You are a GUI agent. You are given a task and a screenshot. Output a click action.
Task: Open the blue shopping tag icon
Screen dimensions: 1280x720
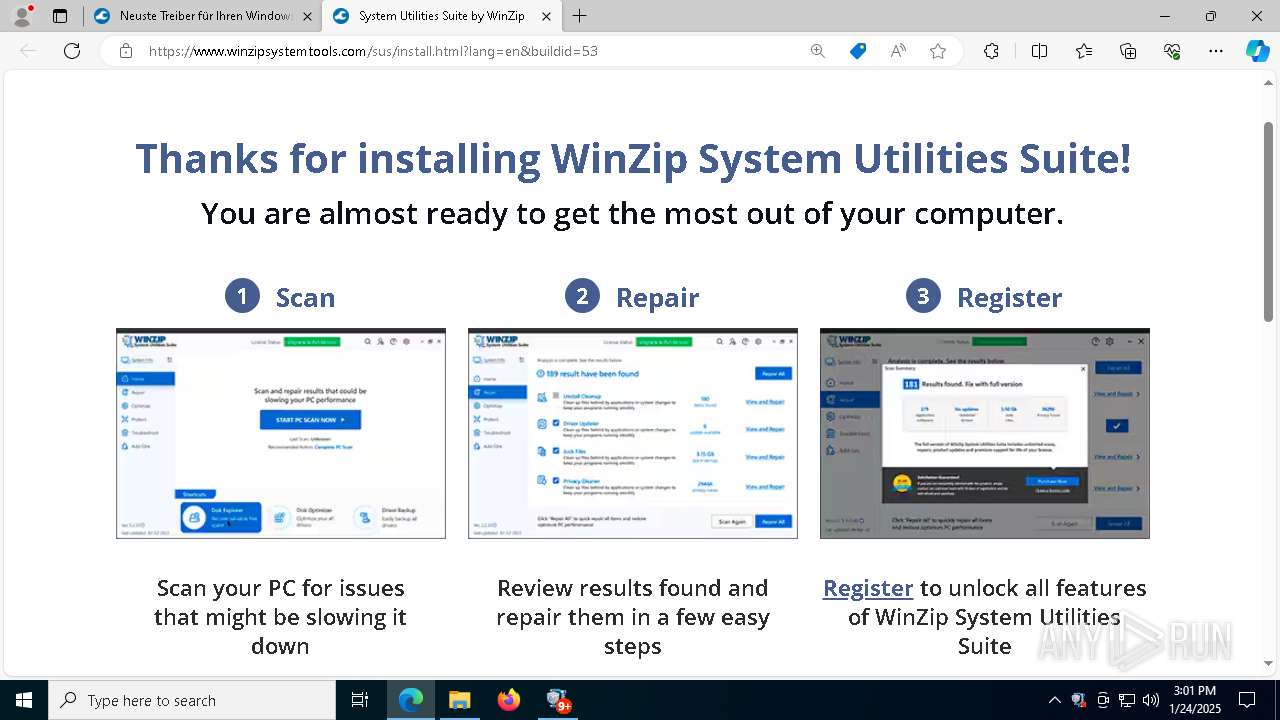coord(858,51)
